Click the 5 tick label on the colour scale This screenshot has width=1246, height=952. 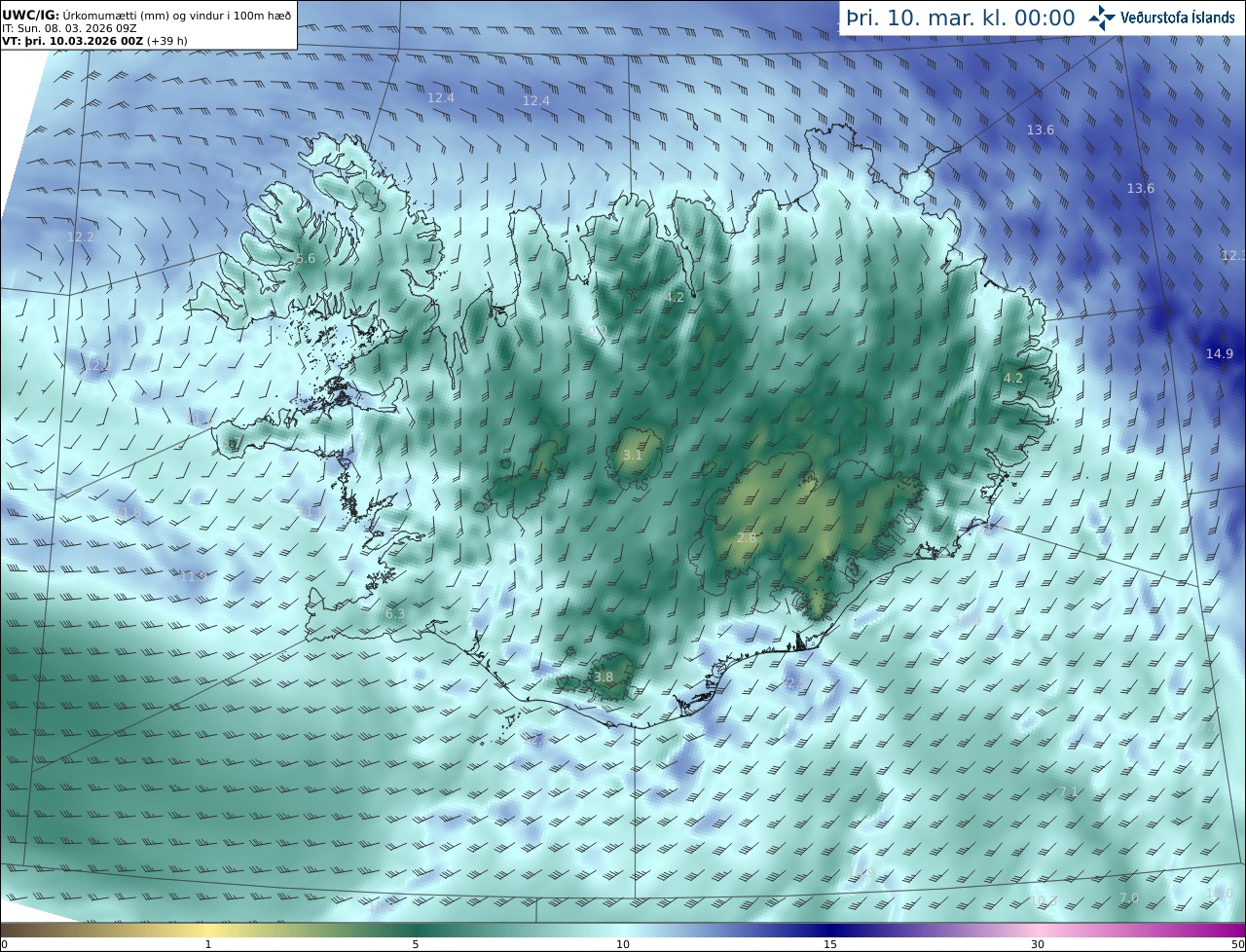click(416, 944)
